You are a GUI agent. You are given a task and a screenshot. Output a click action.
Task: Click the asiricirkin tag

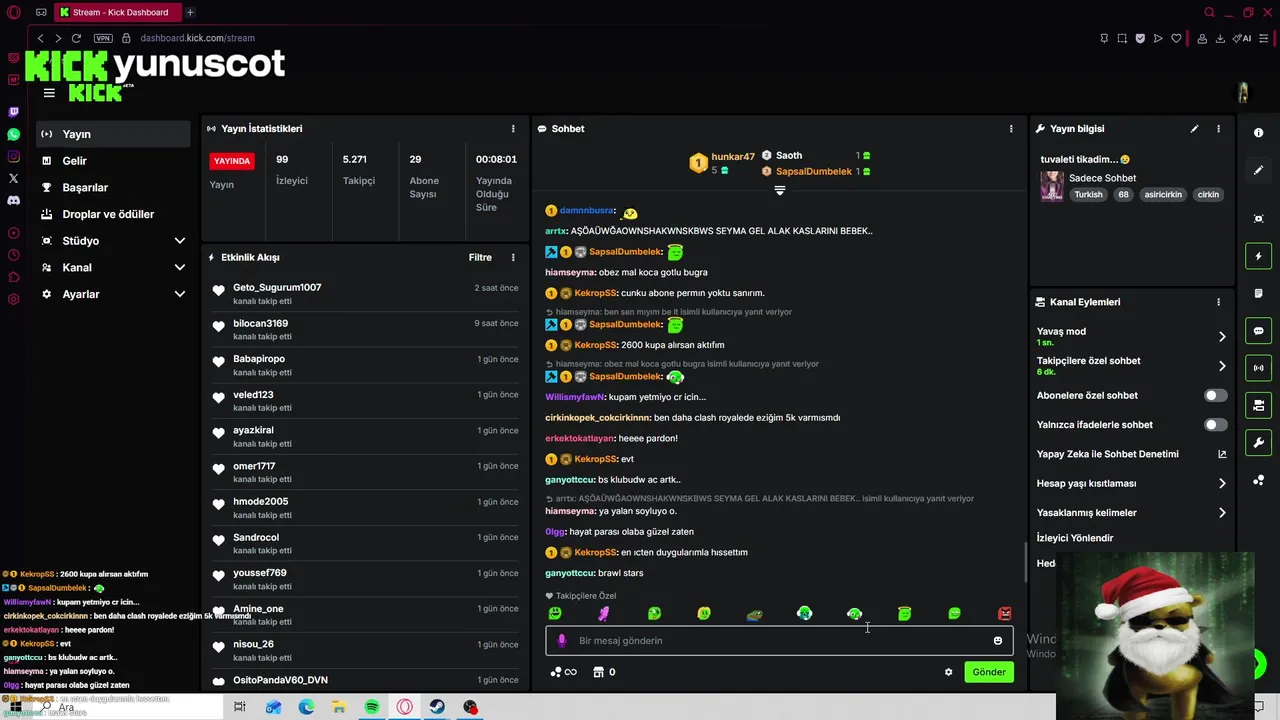click(1163, 195)
